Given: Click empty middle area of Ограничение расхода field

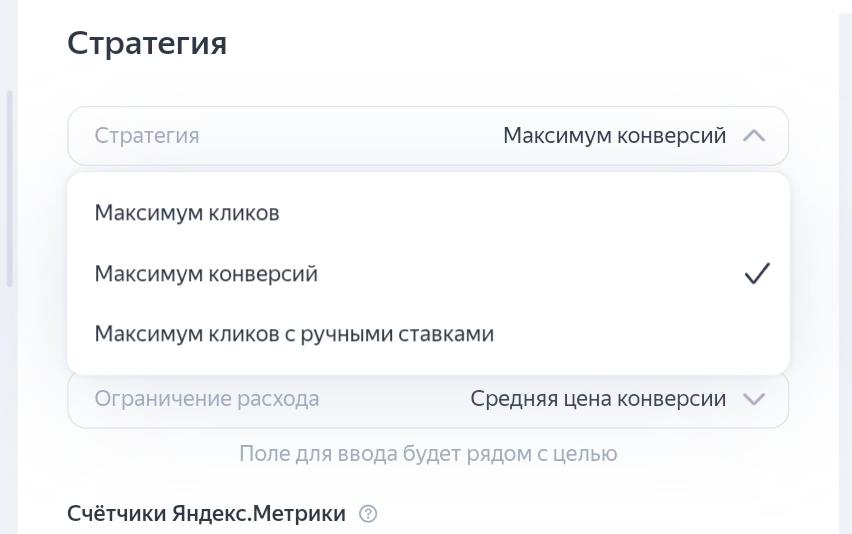Looking at the screenshot, I should point(395,399).
